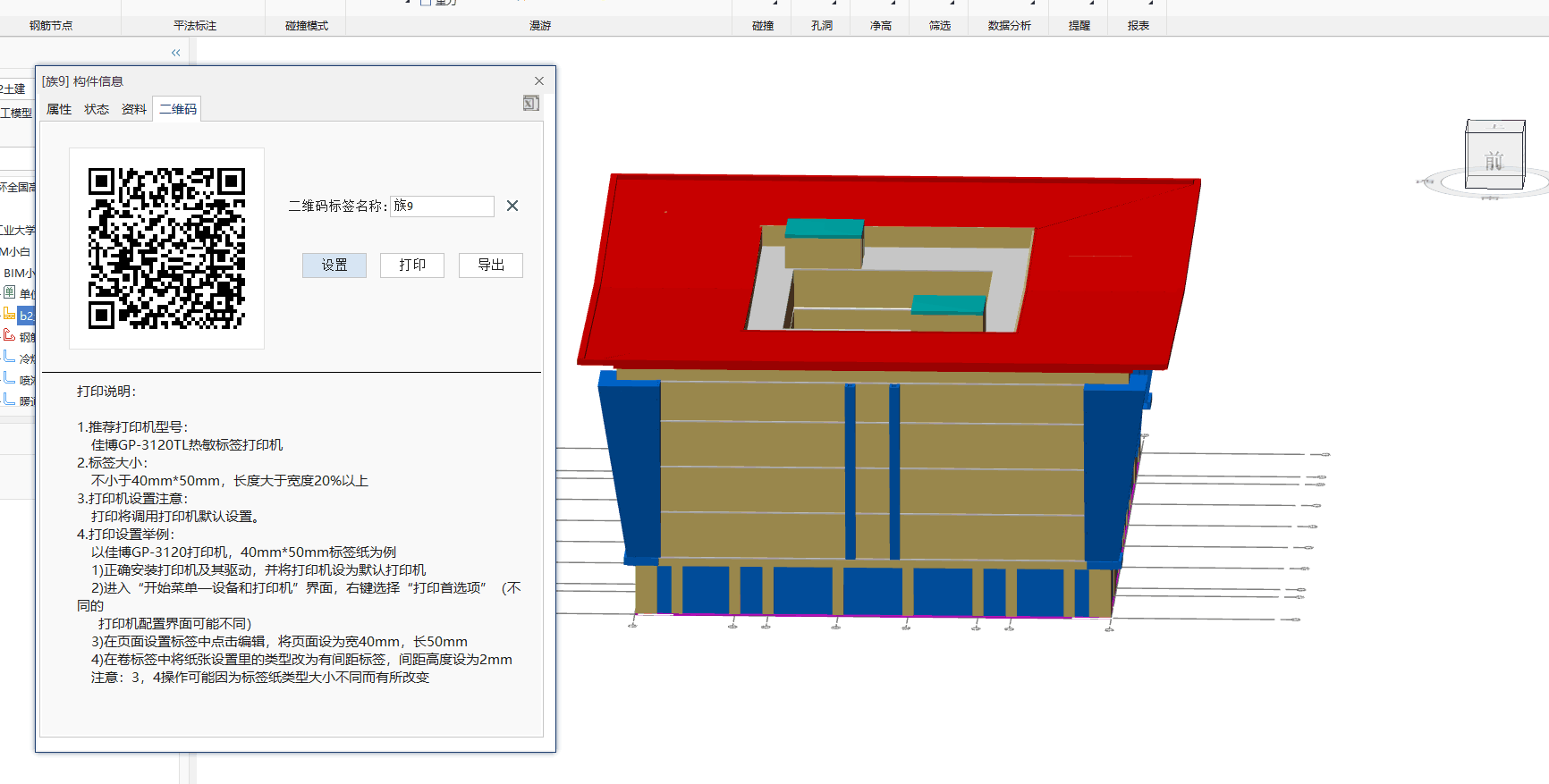1549x784 pixels.
Task: Click the 筛选 ribbon group label
Action: pyautogui.click(x=940, y=26)
